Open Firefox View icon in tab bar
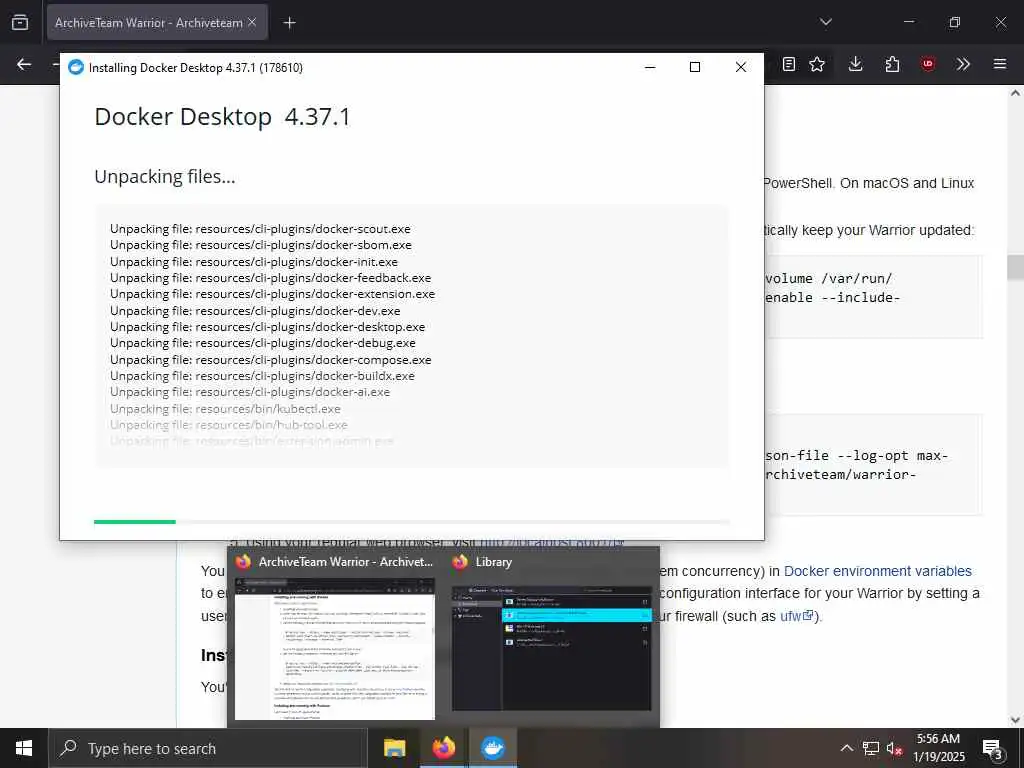 click(x=20, y=22)
